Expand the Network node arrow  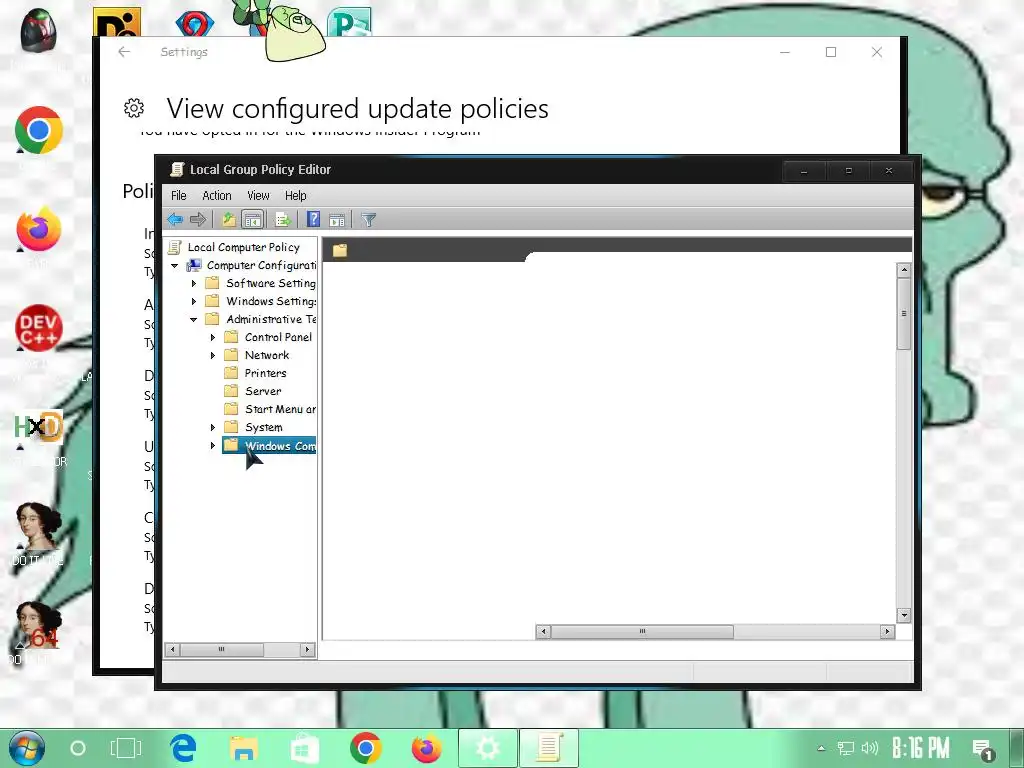point(212,356)
